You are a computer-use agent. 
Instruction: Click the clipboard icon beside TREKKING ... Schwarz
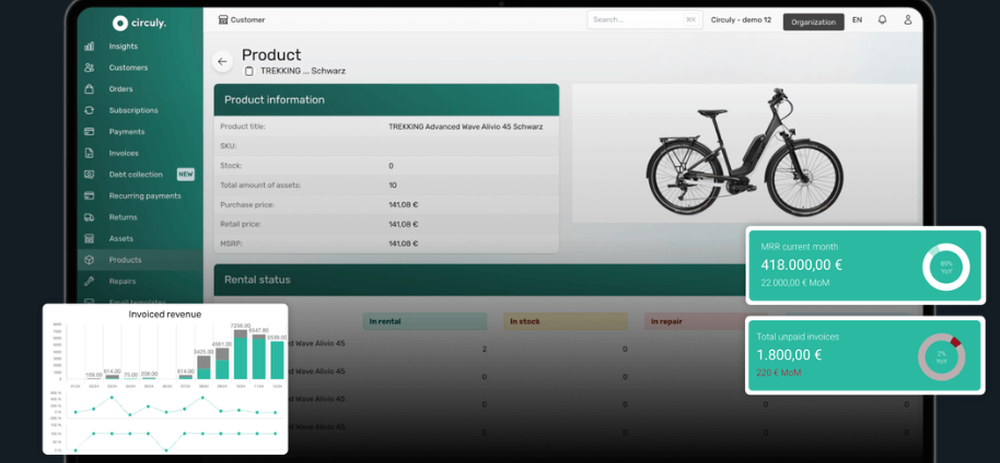click(249, 71)
